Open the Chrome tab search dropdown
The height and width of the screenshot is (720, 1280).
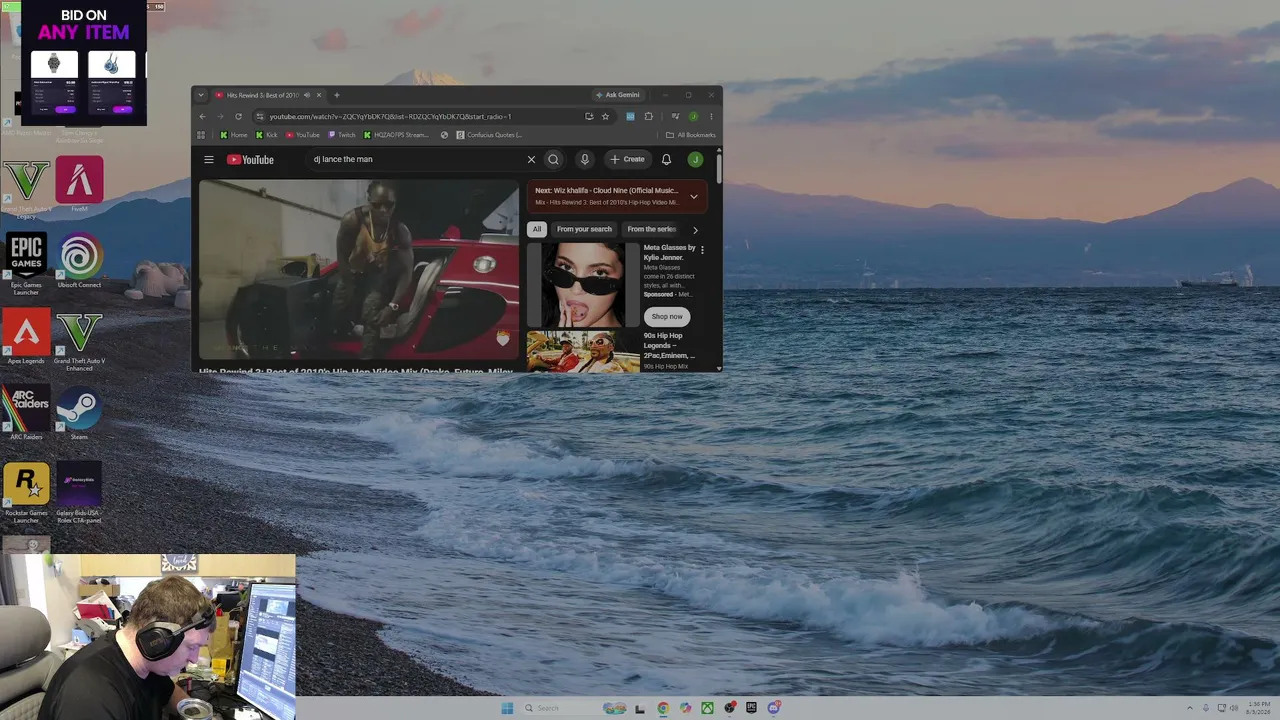point(201,95)
